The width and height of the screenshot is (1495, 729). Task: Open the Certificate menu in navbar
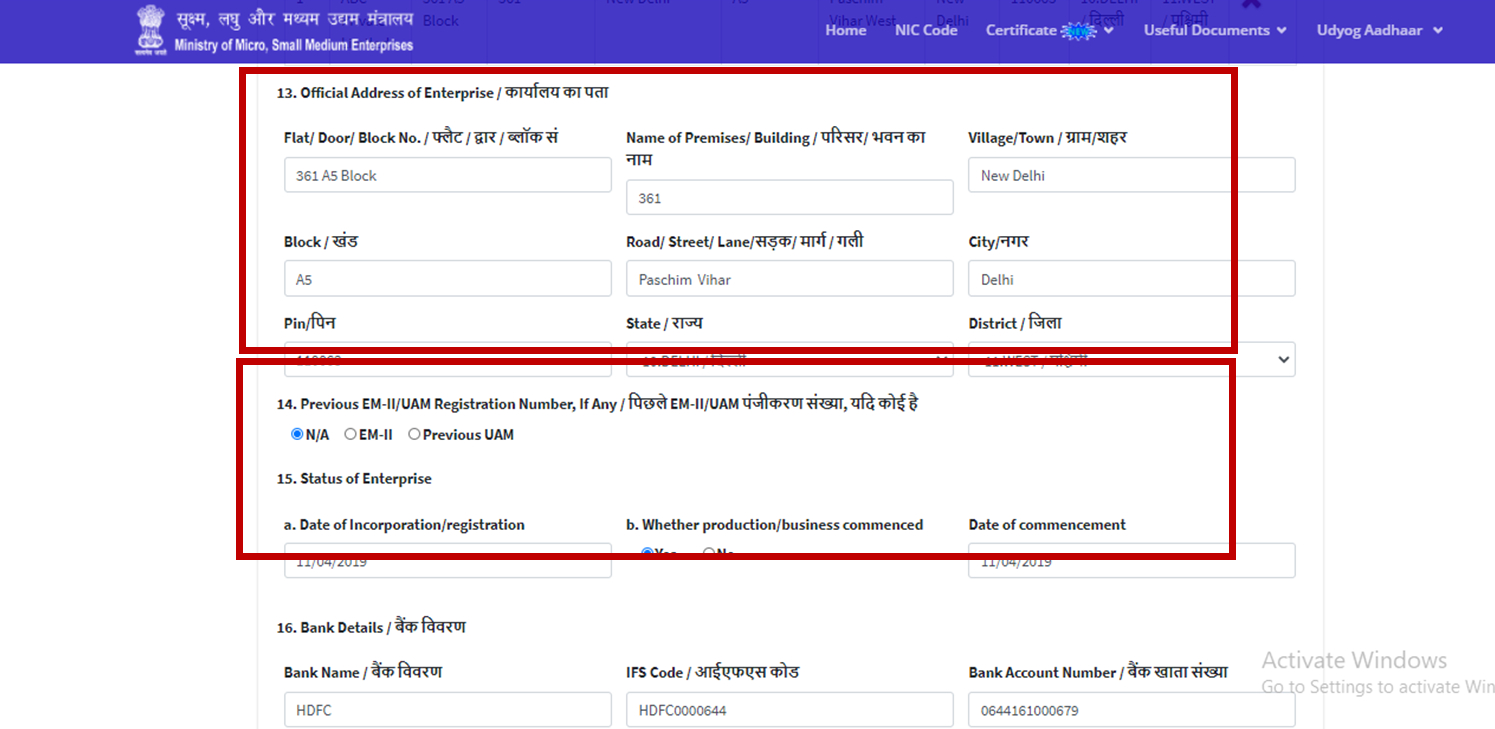[1021, 30]
